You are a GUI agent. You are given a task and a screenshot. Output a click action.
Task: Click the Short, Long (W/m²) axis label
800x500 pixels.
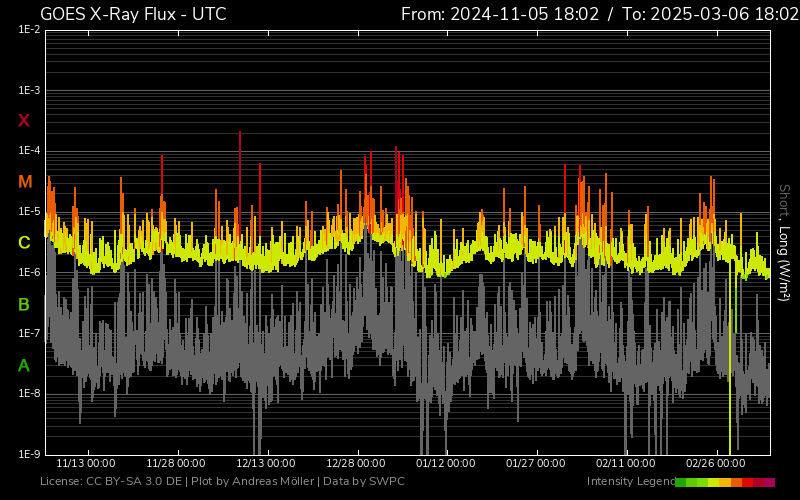[785, 242]
